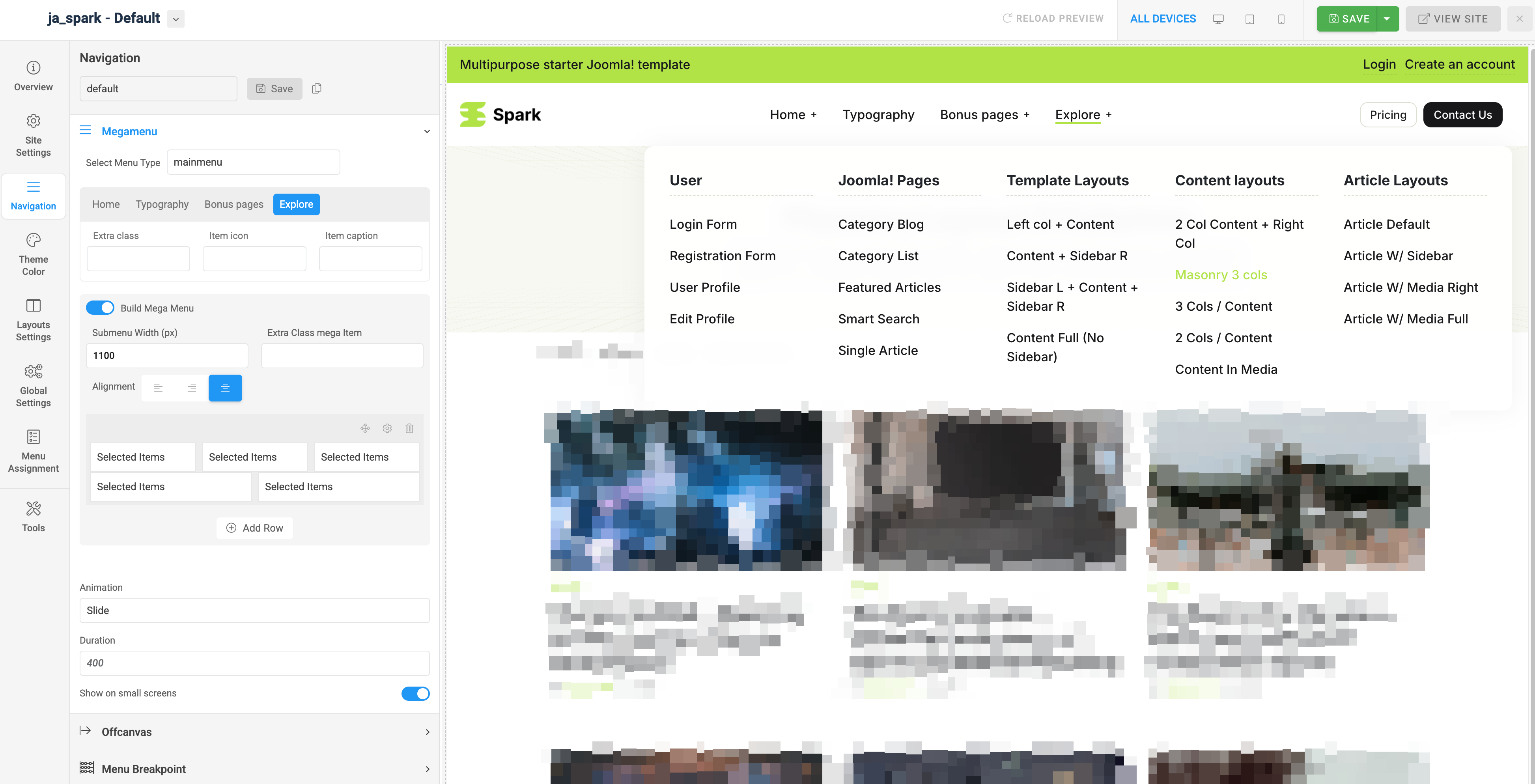Screen dimensions: 1535x784
Task: Collapse the Megamenu section
Action: [427, 131]
